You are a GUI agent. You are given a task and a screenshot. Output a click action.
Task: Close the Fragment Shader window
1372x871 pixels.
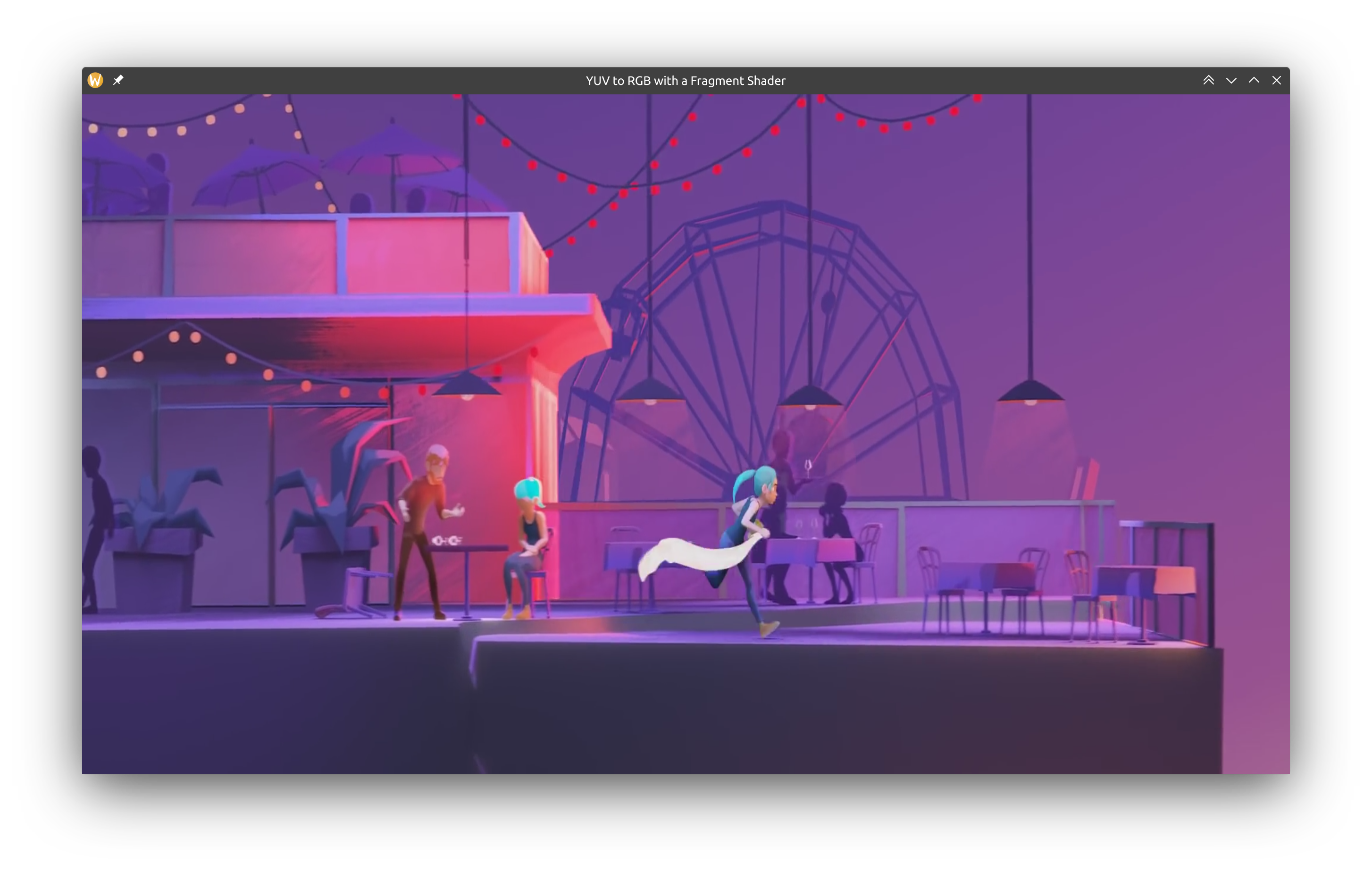pos(1276,80)
